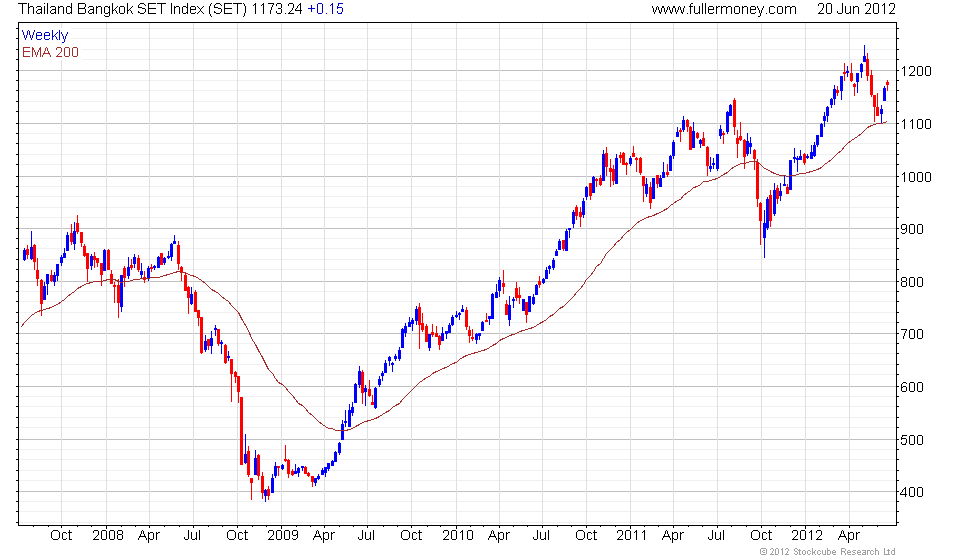Click the 500 price axis label
This screenshot has height=560, width=980.
click(x=912, y=440)
